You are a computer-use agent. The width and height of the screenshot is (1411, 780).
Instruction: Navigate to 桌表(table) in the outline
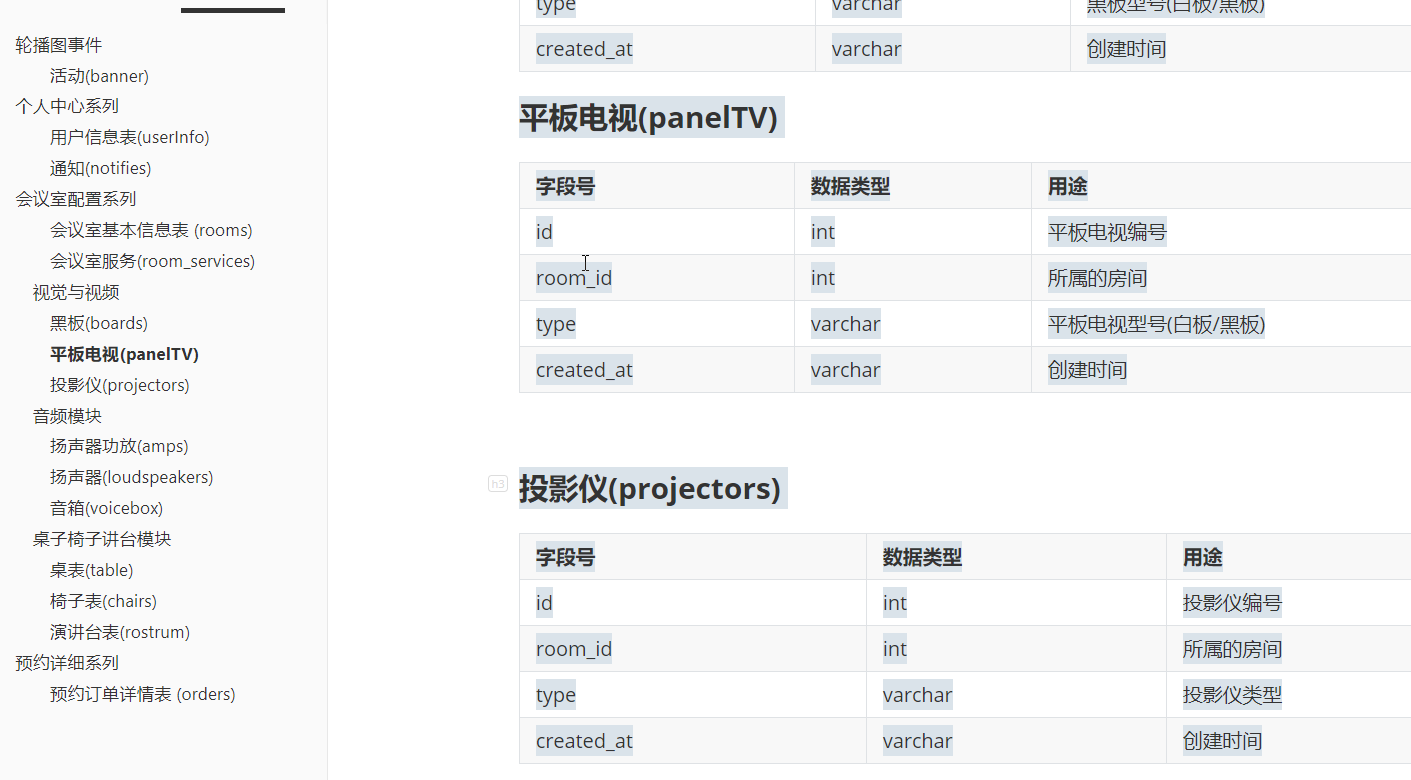pos(90,569)
